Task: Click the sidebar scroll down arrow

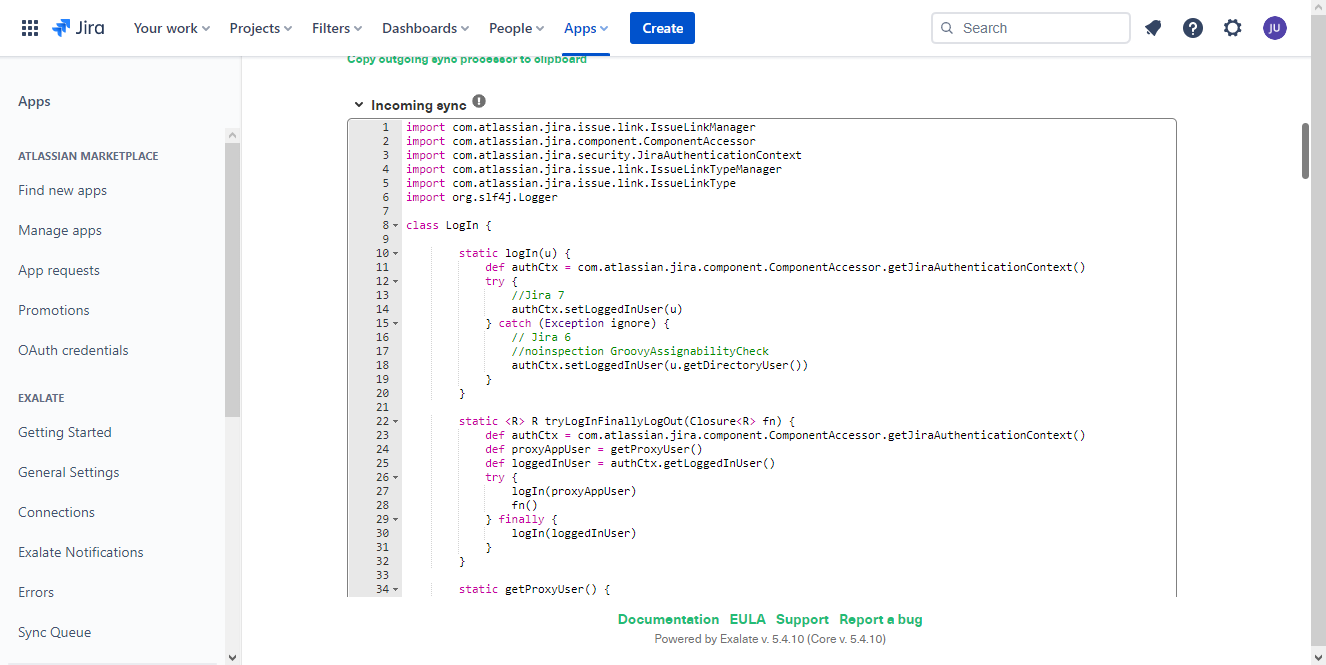Action: [232, 656]
